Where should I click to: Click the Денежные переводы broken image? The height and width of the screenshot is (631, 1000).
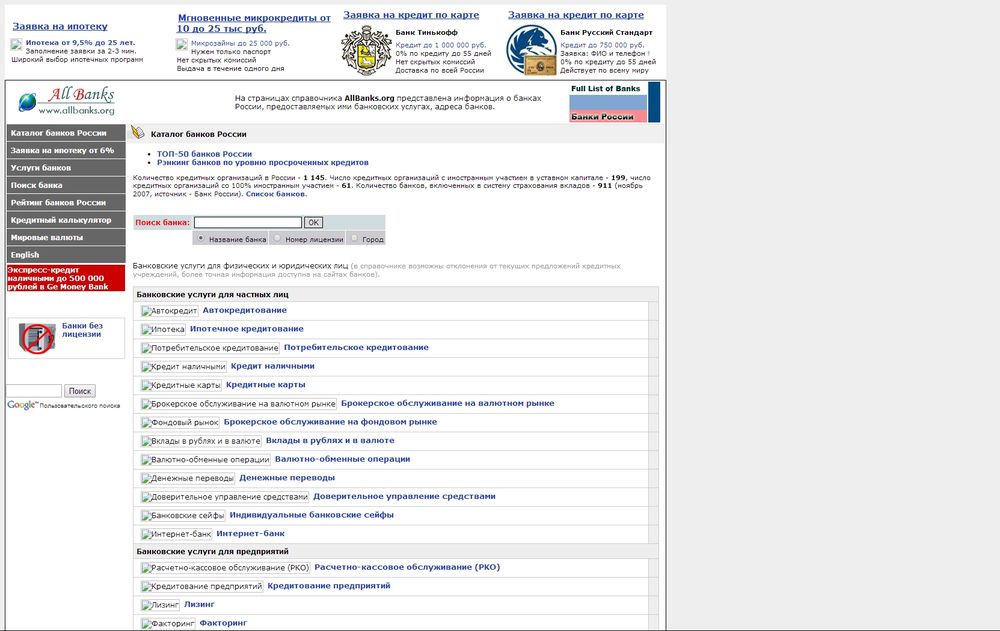point(188,478)
